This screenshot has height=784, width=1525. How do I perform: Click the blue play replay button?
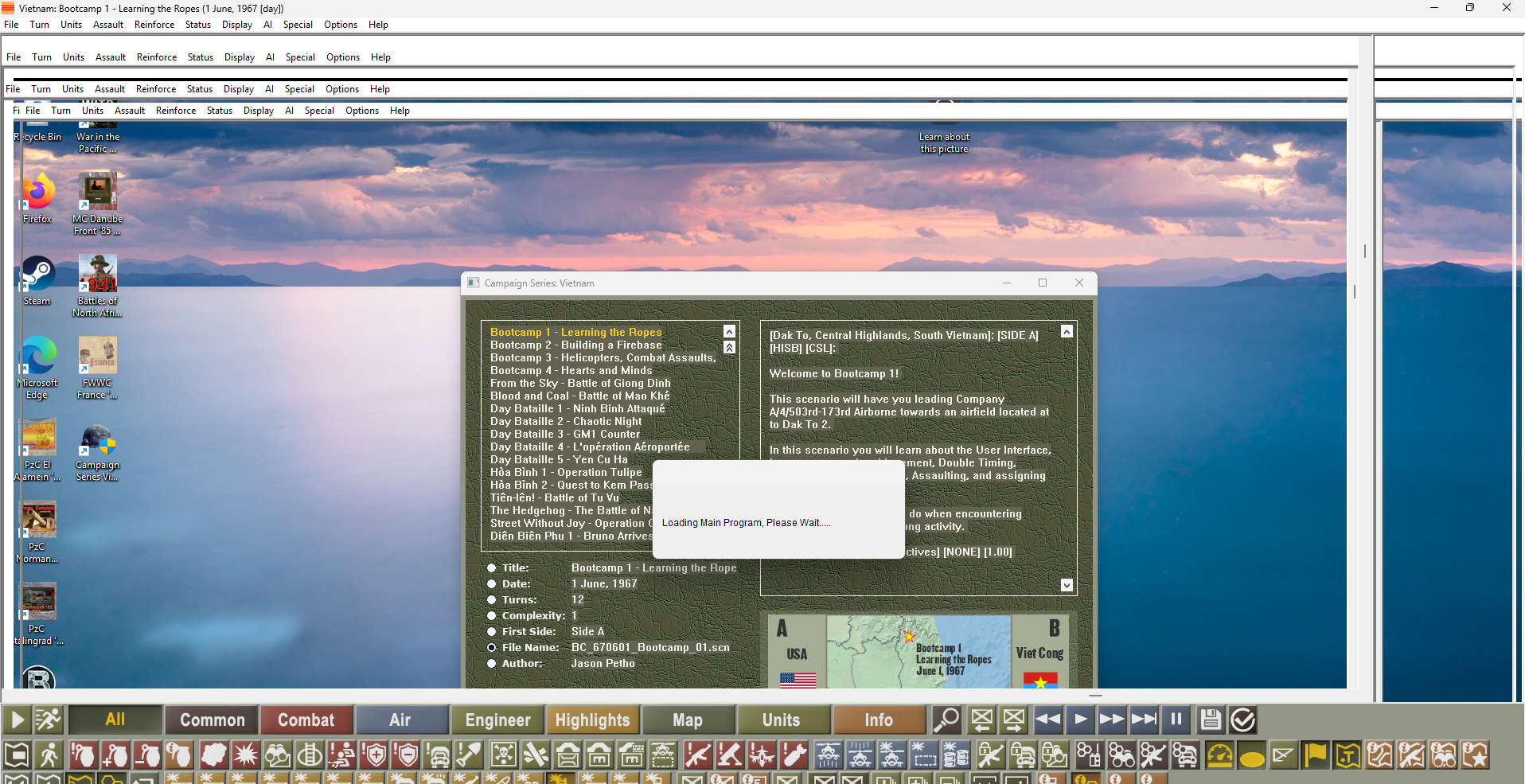[x=1080, y=720]
